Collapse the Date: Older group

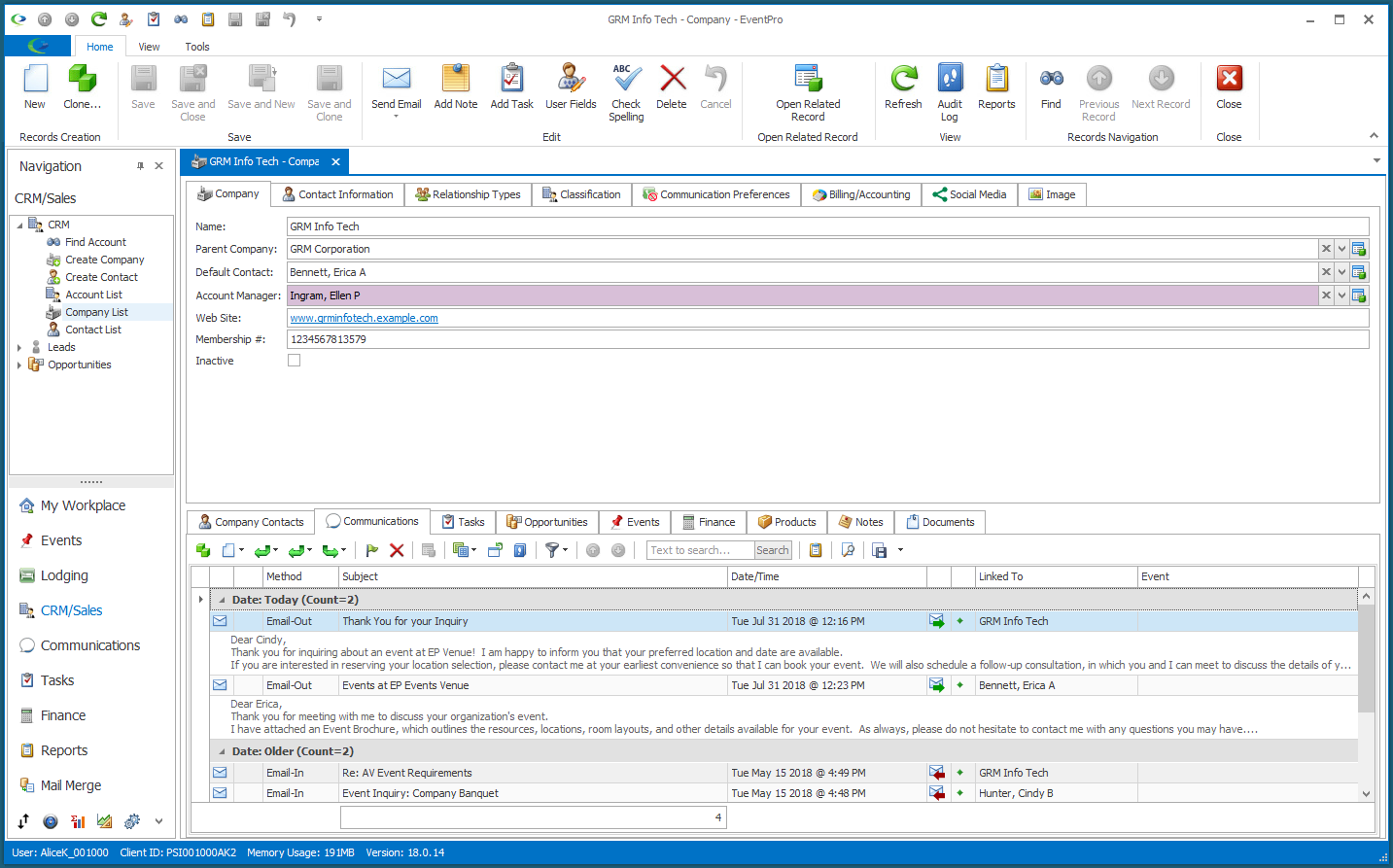[x=222, y=751]
